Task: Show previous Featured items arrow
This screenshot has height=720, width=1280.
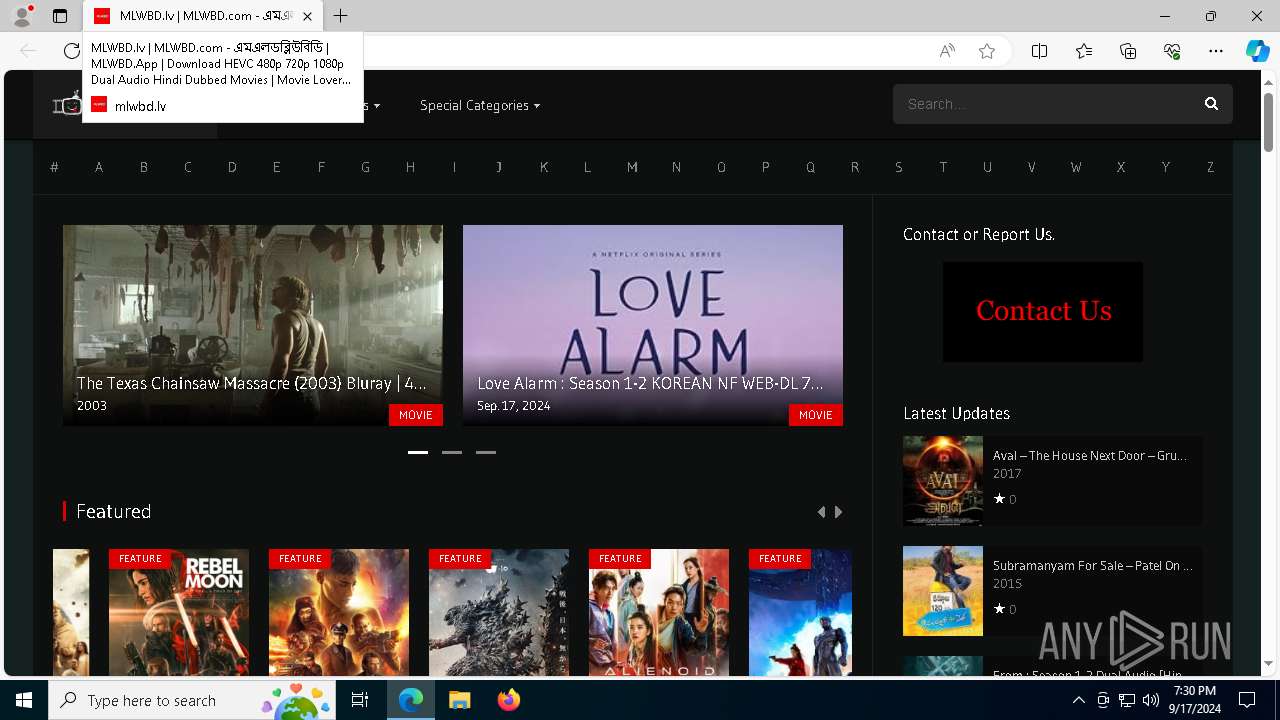Action: pos(821,512)
